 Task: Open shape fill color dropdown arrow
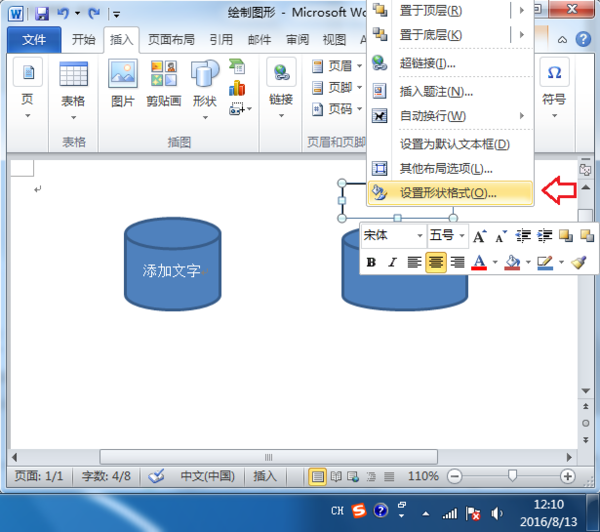pyautogui.click(x=528, y=262)
